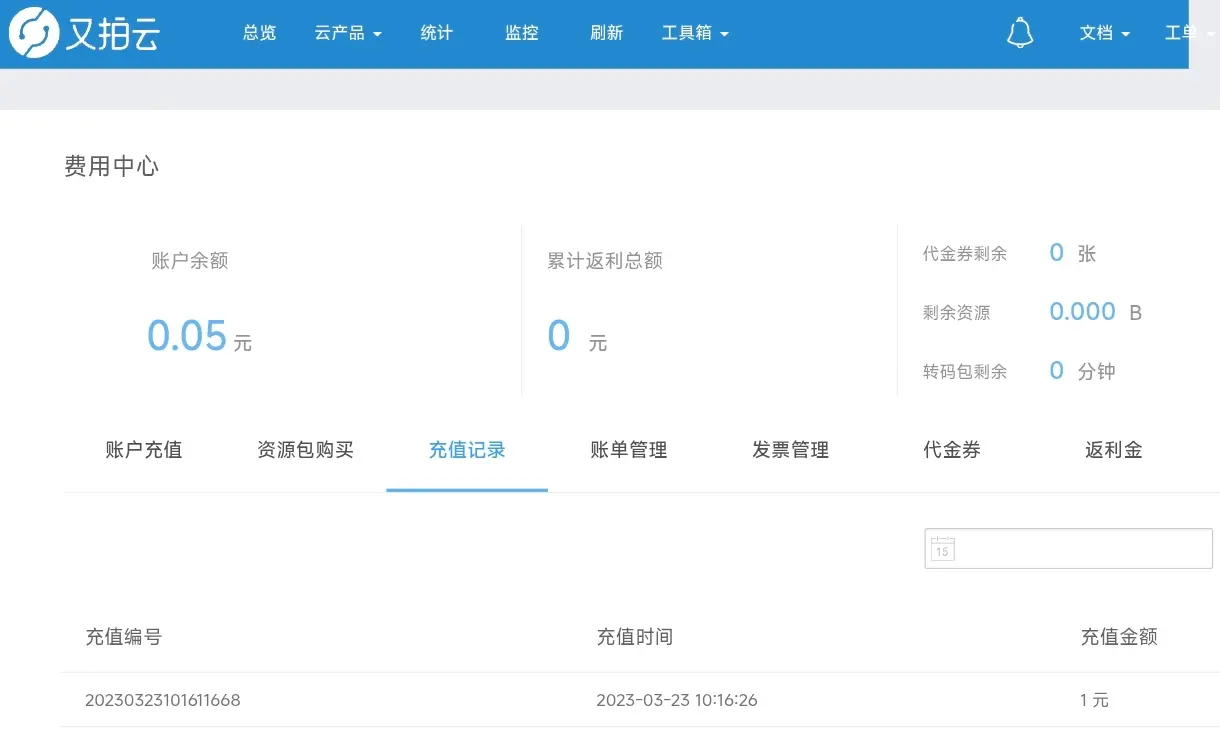
Task: Expand the 云产品 dropdown menu
Action: (x=348, y=33)
